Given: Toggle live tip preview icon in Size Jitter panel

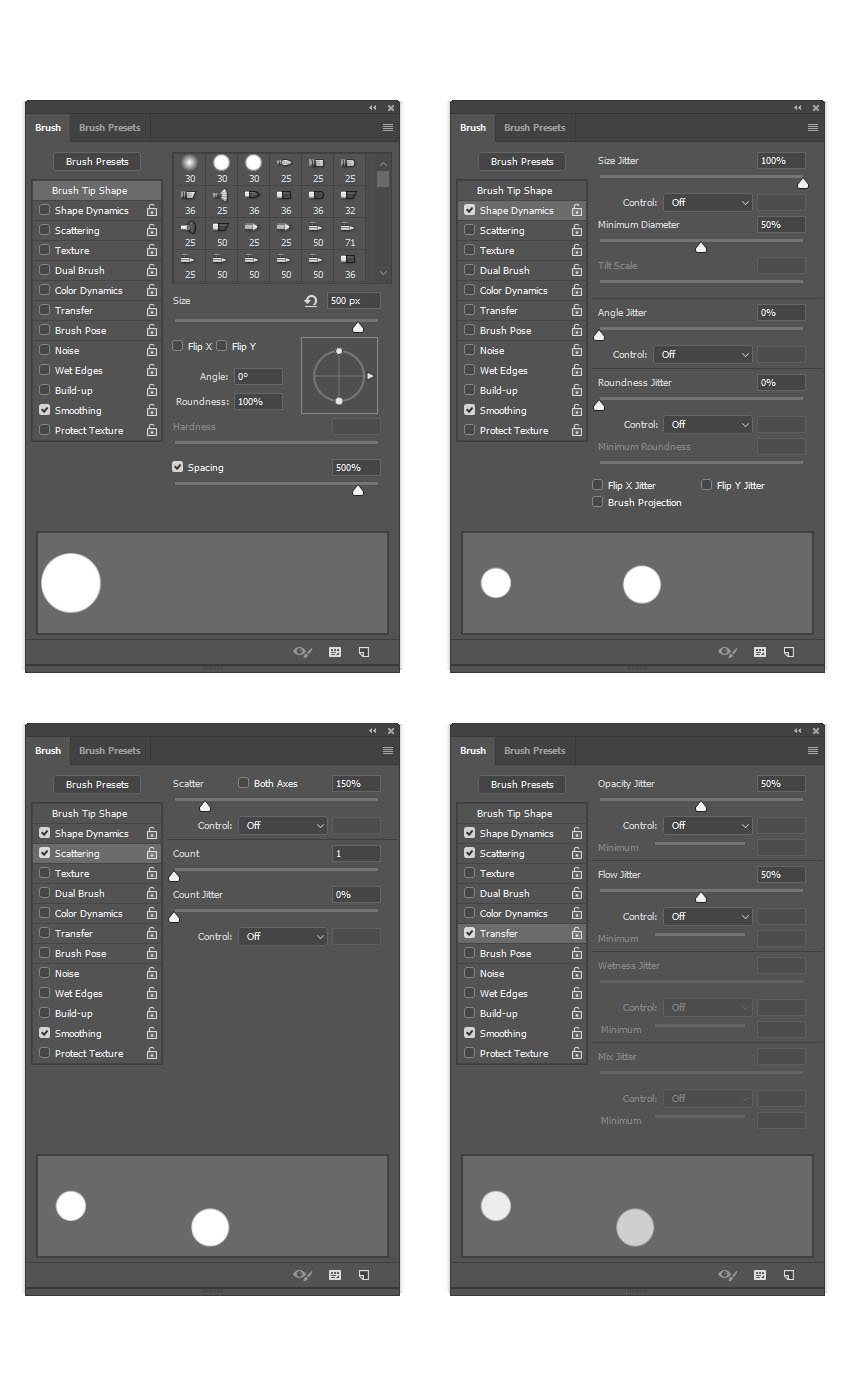Looking at the screenshot, I should 725,652.
